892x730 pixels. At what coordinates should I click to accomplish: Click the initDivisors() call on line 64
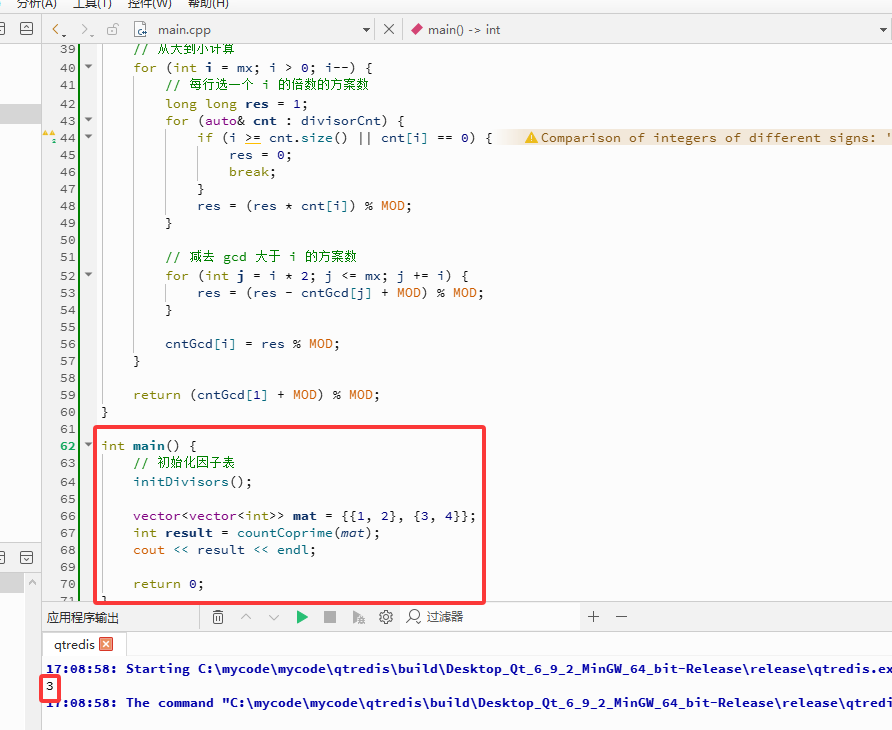pyautogui.click(x=192, y=481)
